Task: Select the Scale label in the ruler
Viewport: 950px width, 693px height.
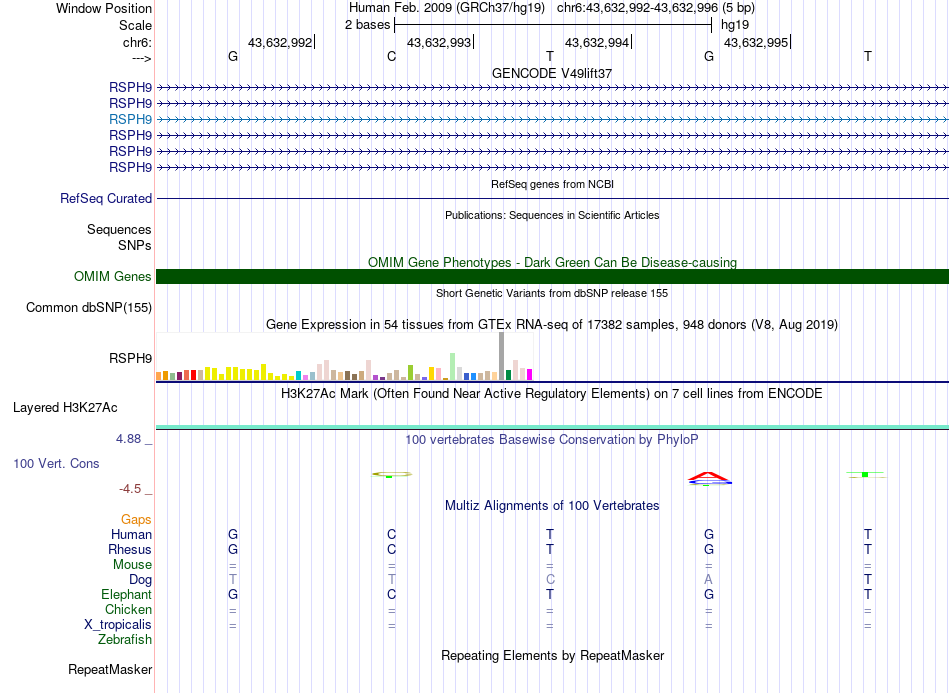Action: tap(135, 25)
